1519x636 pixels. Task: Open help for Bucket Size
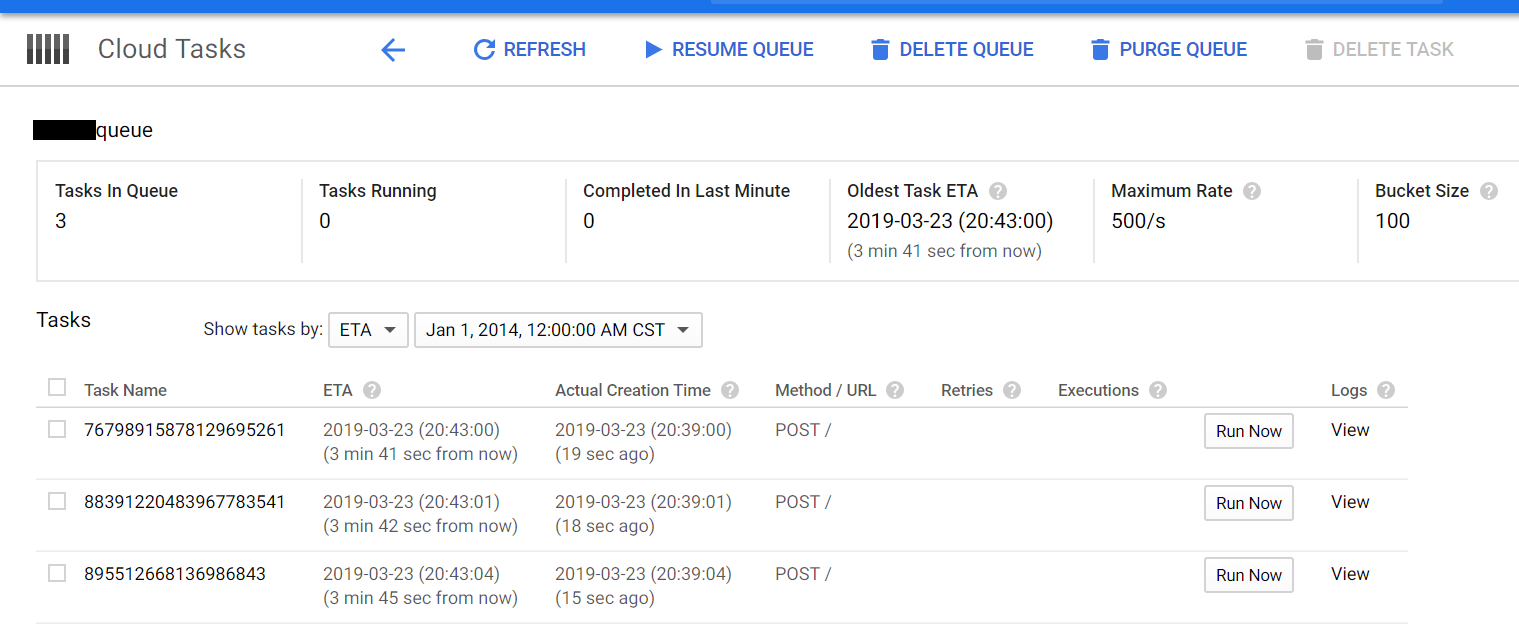click(1488, 191)
